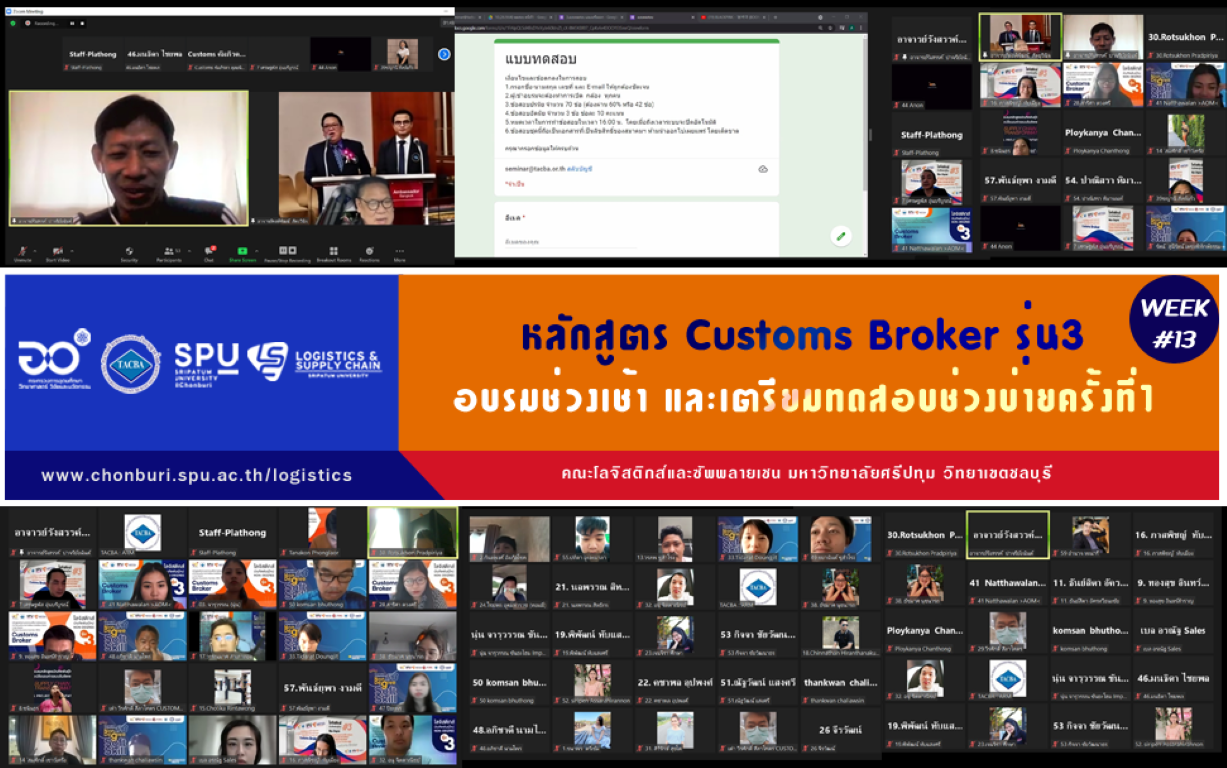
Task: Open the Reactions icon
Action: click(x=370, y=251)
